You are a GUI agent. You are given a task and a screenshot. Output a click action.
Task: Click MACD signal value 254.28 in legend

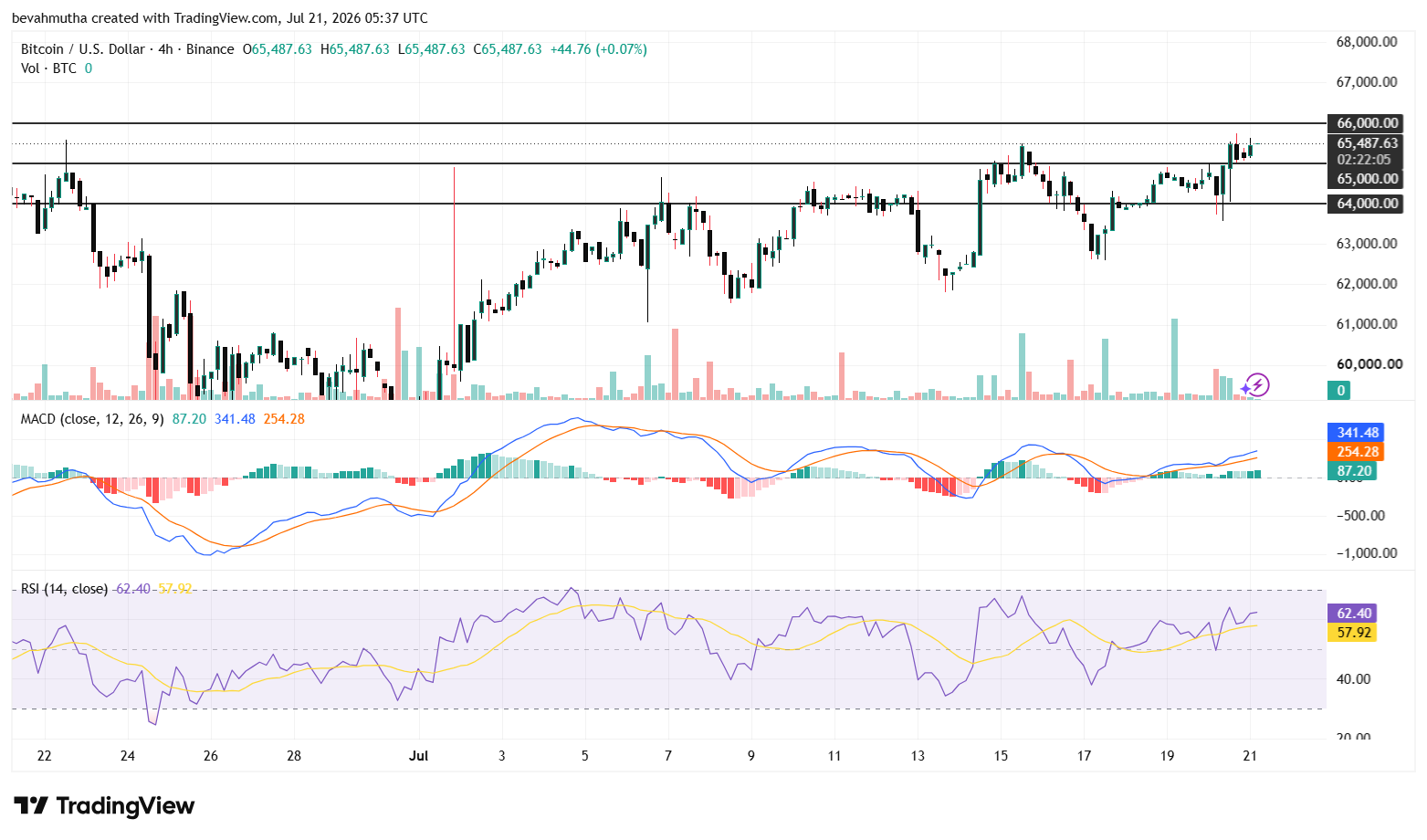pos(284,419)
